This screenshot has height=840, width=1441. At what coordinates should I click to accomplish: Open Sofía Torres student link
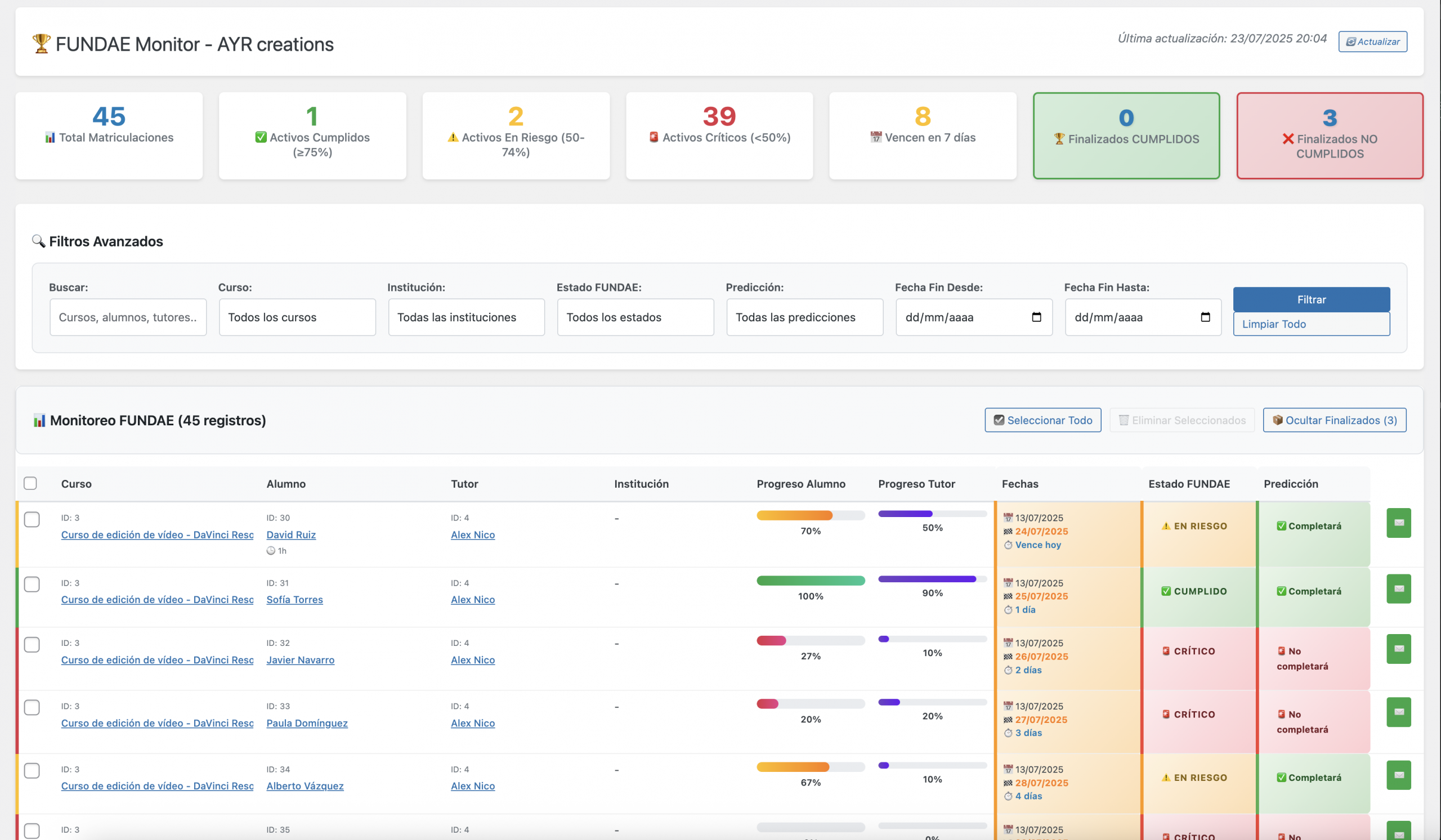(294, 599)
